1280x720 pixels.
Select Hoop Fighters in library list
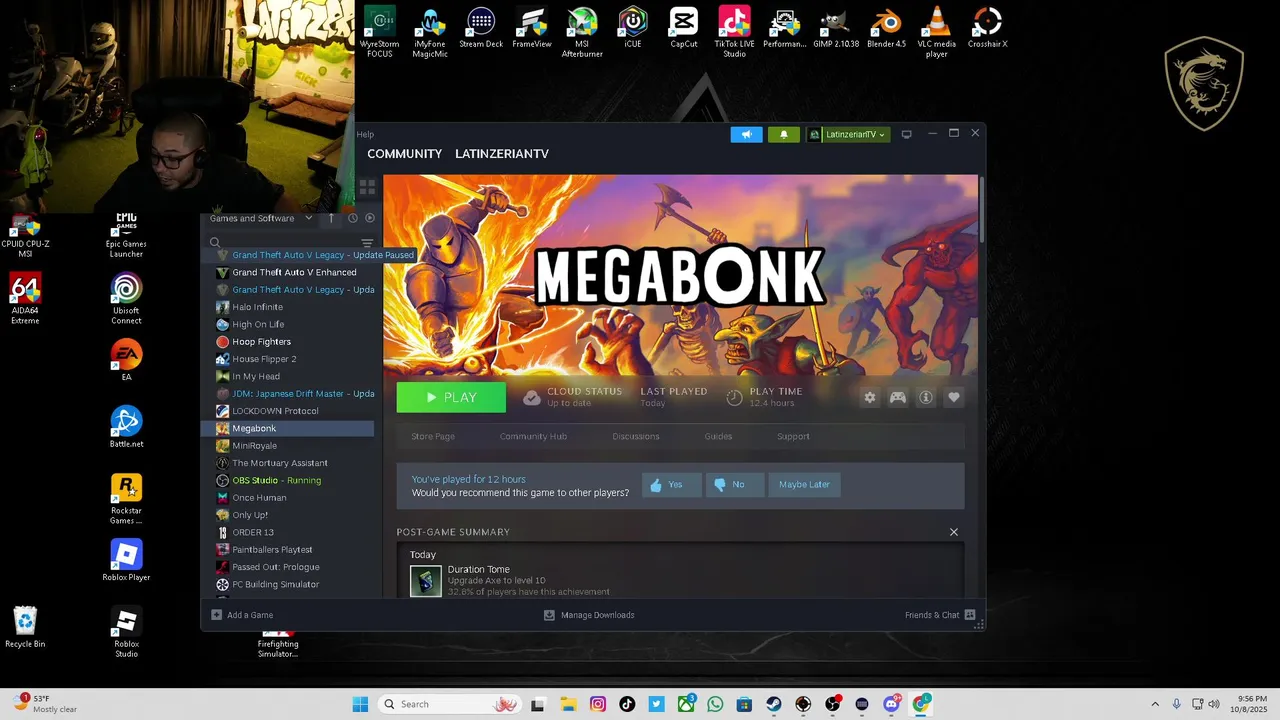288,342
